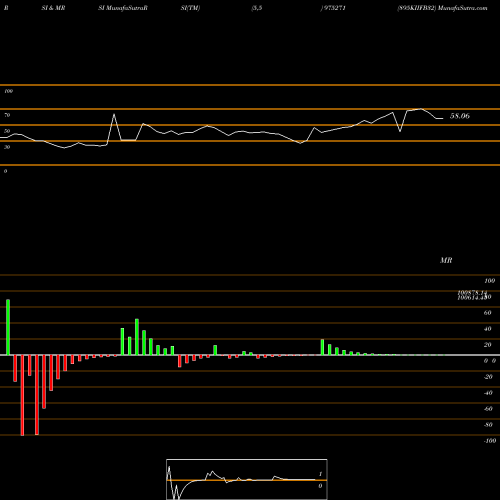This screenshot has height=500, width=500.
Task: Click the SI & MR header text
Action: [x=53, y=8]
